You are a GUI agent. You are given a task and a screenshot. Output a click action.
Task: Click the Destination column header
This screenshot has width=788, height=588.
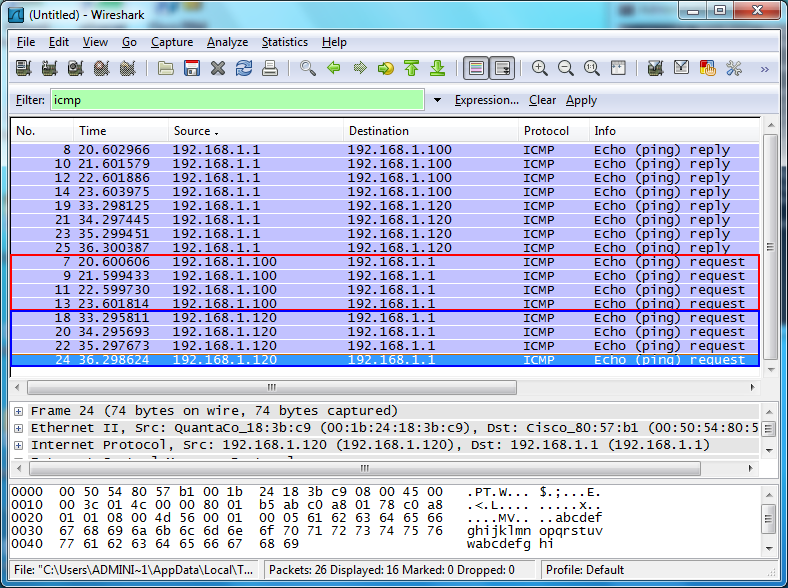pyautogui.click(x=431, y=131)
